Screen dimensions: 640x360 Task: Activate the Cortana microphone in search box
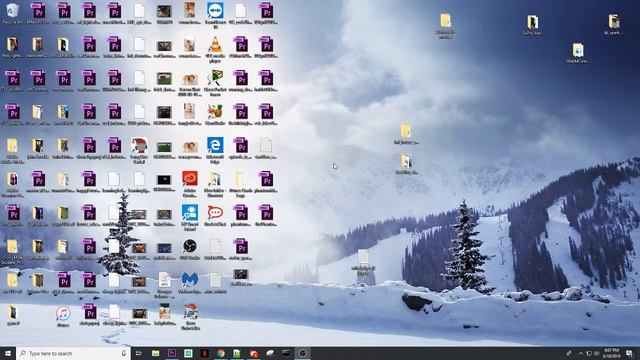click(x=124, y=353)
